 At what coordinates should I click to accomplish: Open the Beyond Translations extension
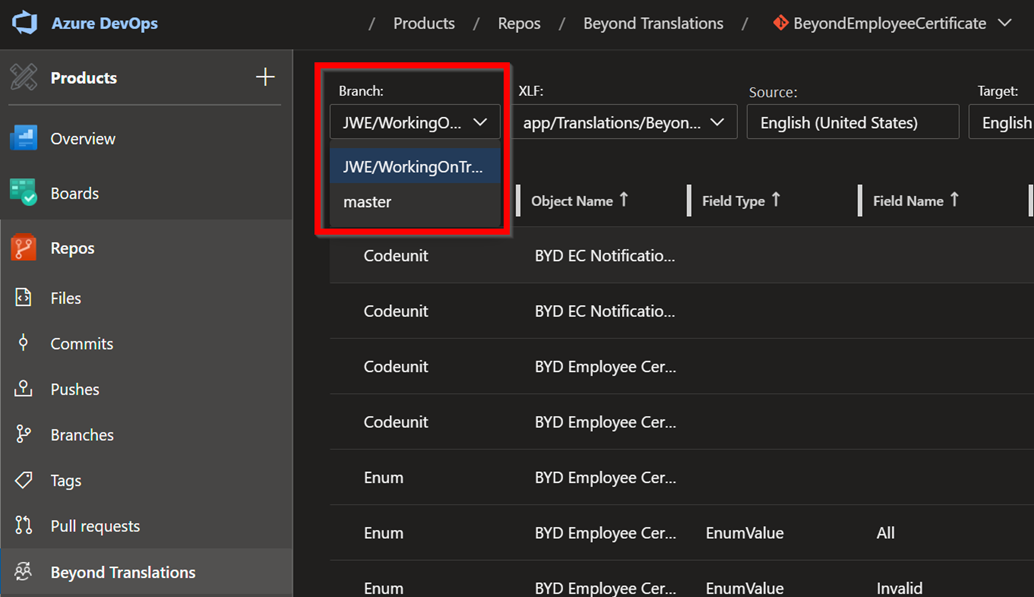click(122, 572)
